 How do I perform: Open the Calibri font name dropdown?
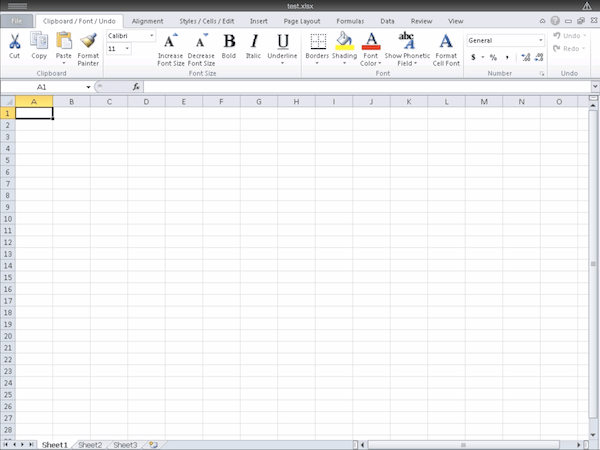[x=152, y=36]
